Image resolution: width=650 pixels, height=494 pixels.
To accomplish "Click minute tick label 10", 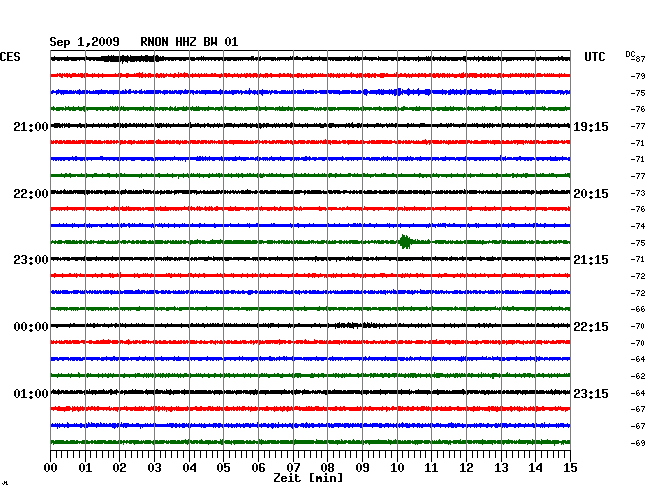I will click(x=397, y=468).
